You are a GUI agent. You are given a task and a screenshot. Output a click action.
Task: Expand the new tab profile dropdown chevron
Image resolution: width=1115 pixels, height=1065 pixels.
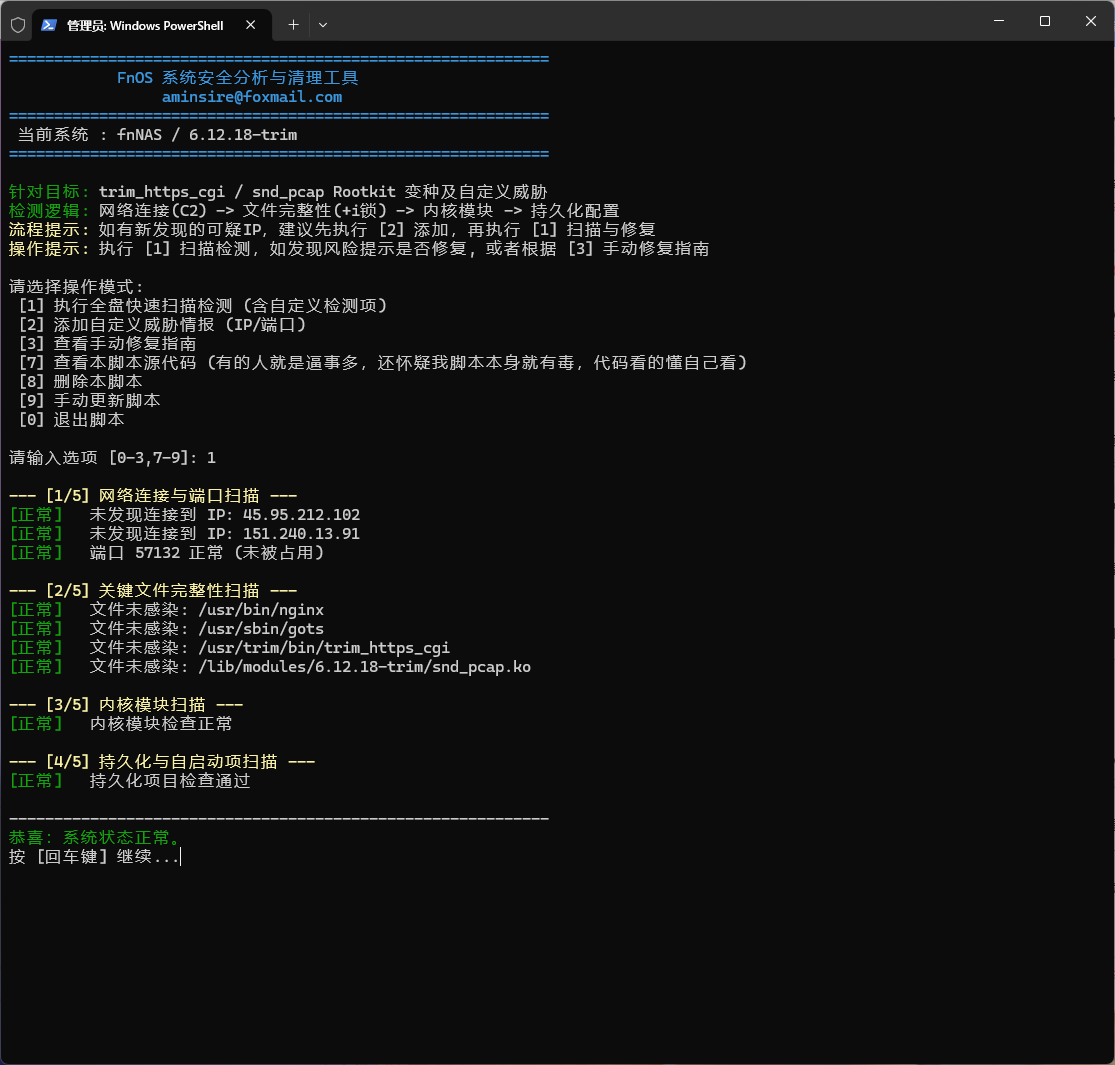pyautogui.click(x=322, y=25)
